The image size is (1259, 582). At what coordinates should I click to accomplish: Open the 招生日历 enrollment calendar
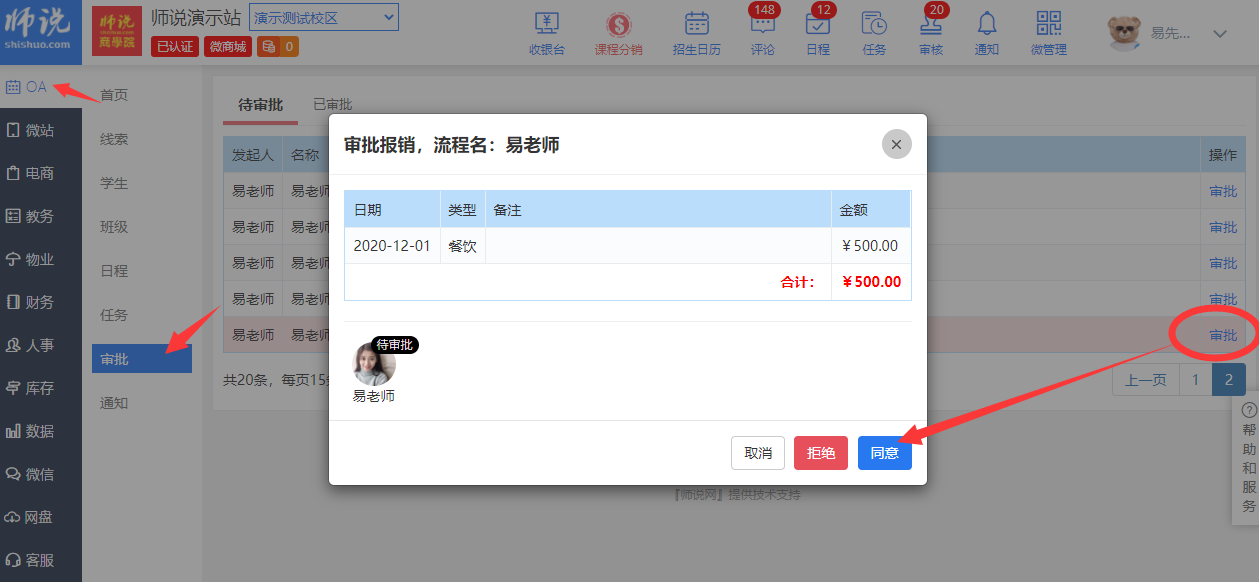[696, 33]
